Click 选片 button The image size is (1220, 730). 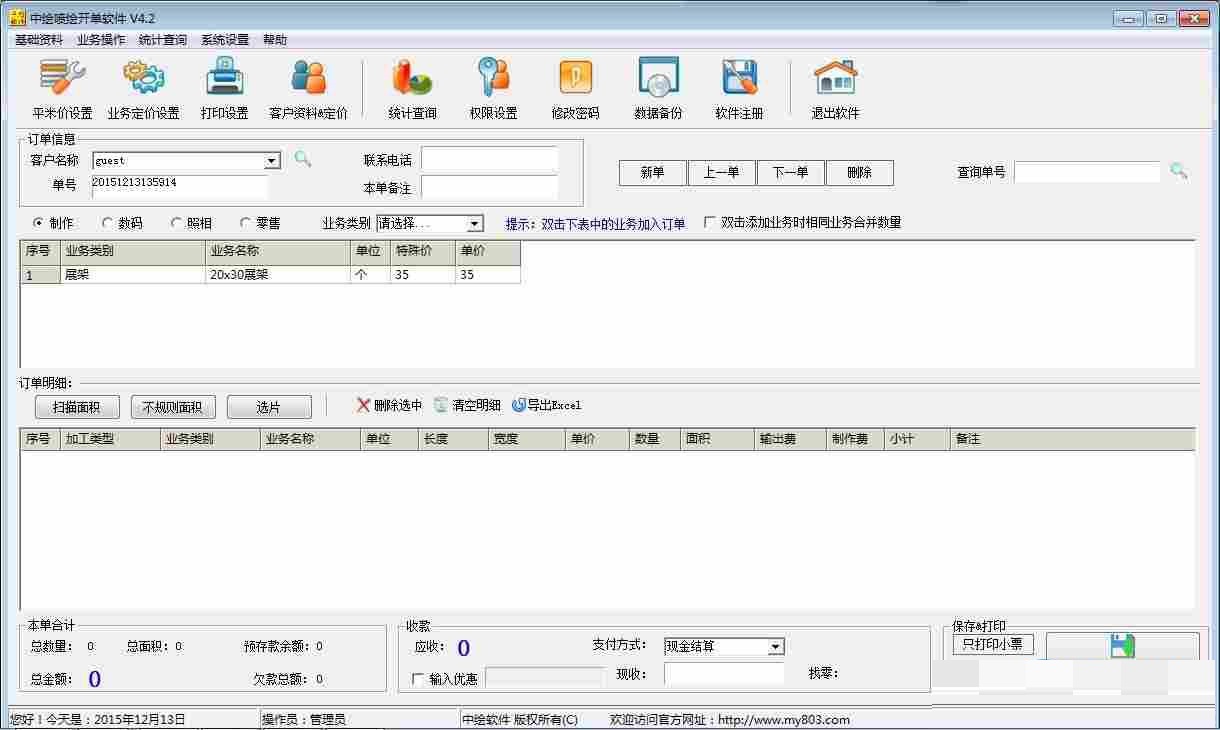point(269,407)
